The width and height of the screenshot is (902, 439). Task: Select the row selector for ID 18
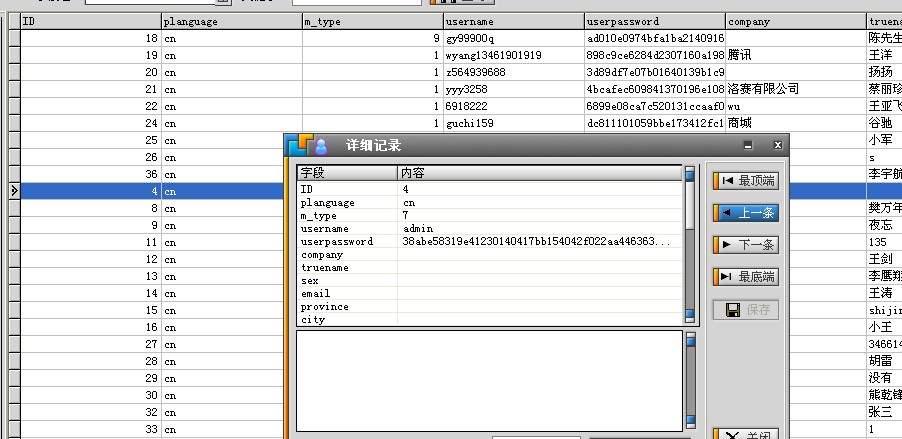pyautogui.click(x=13, y=38)
